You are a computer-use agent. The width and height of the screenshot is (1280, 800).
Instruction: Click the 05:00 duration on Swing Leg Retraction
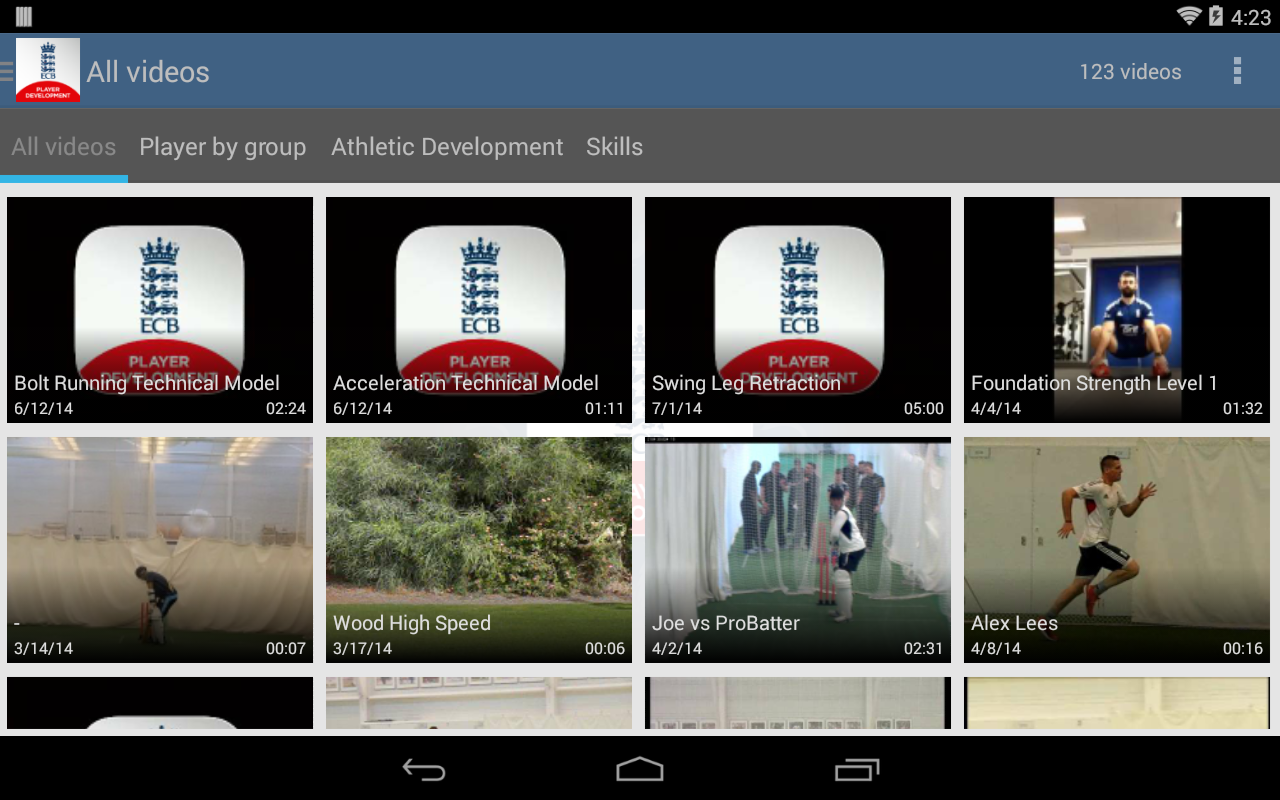pos(924,408)
